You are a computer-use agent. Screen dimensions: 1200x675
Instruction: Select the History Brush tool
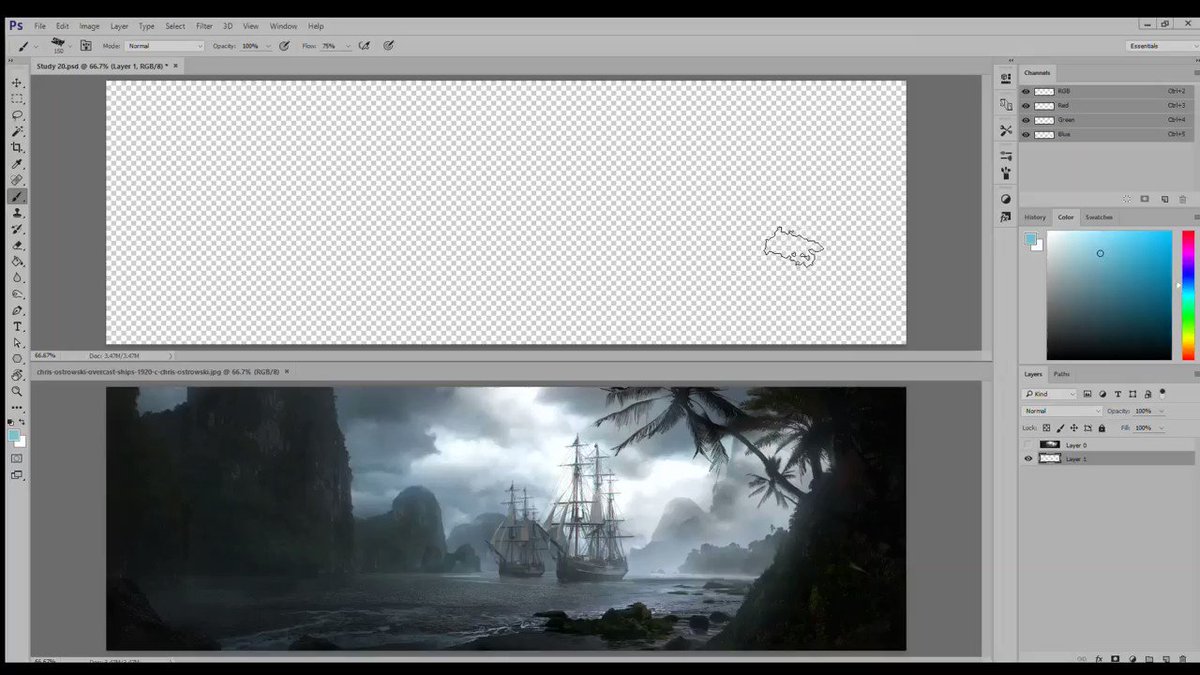(x=17, y=229)
